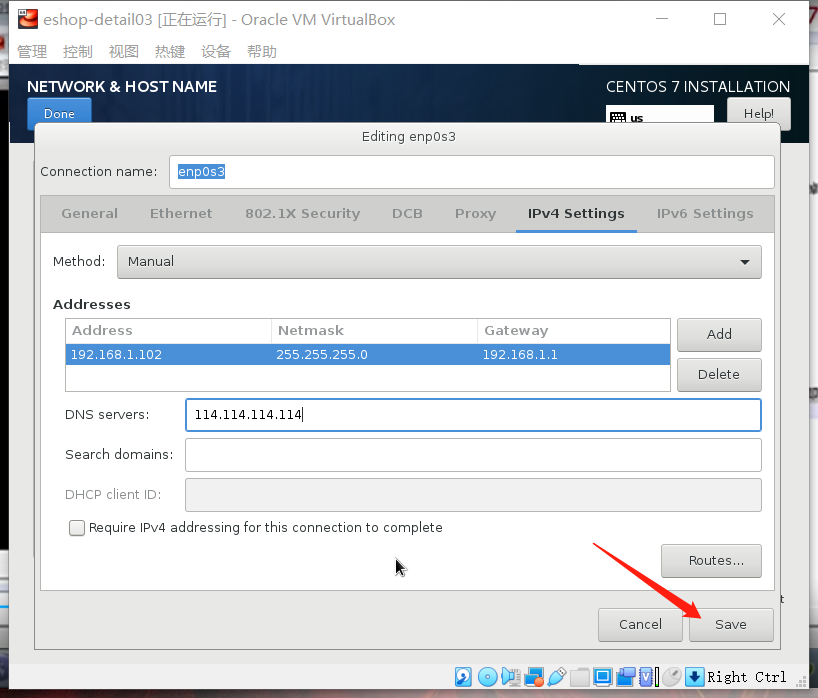Select the gateway cell 192.168.1.1

point(574,355)
